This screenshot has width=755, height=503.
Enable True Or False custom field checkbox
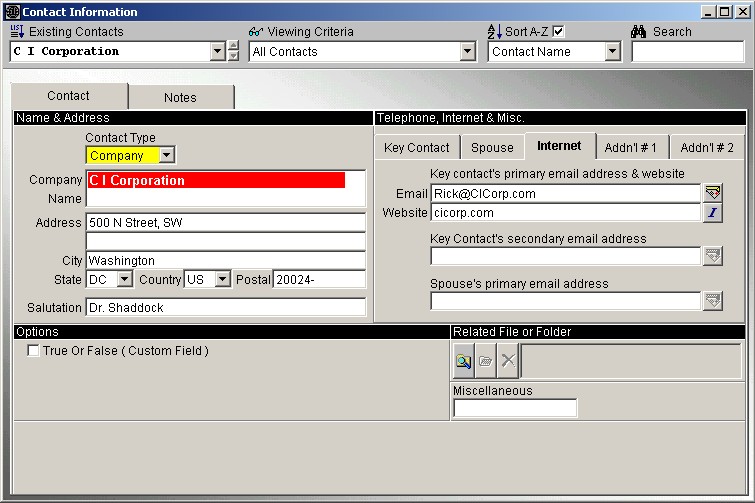click(x=33, y=350)
